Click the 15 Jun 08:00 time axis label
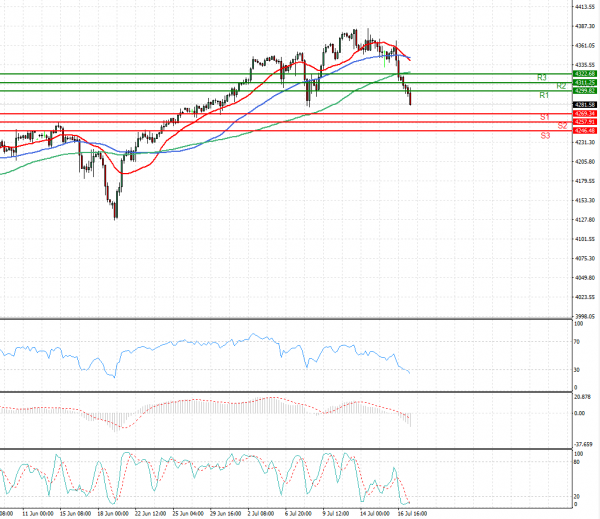The width and height of the screenshot is (600, 519). tap(75, 514)
